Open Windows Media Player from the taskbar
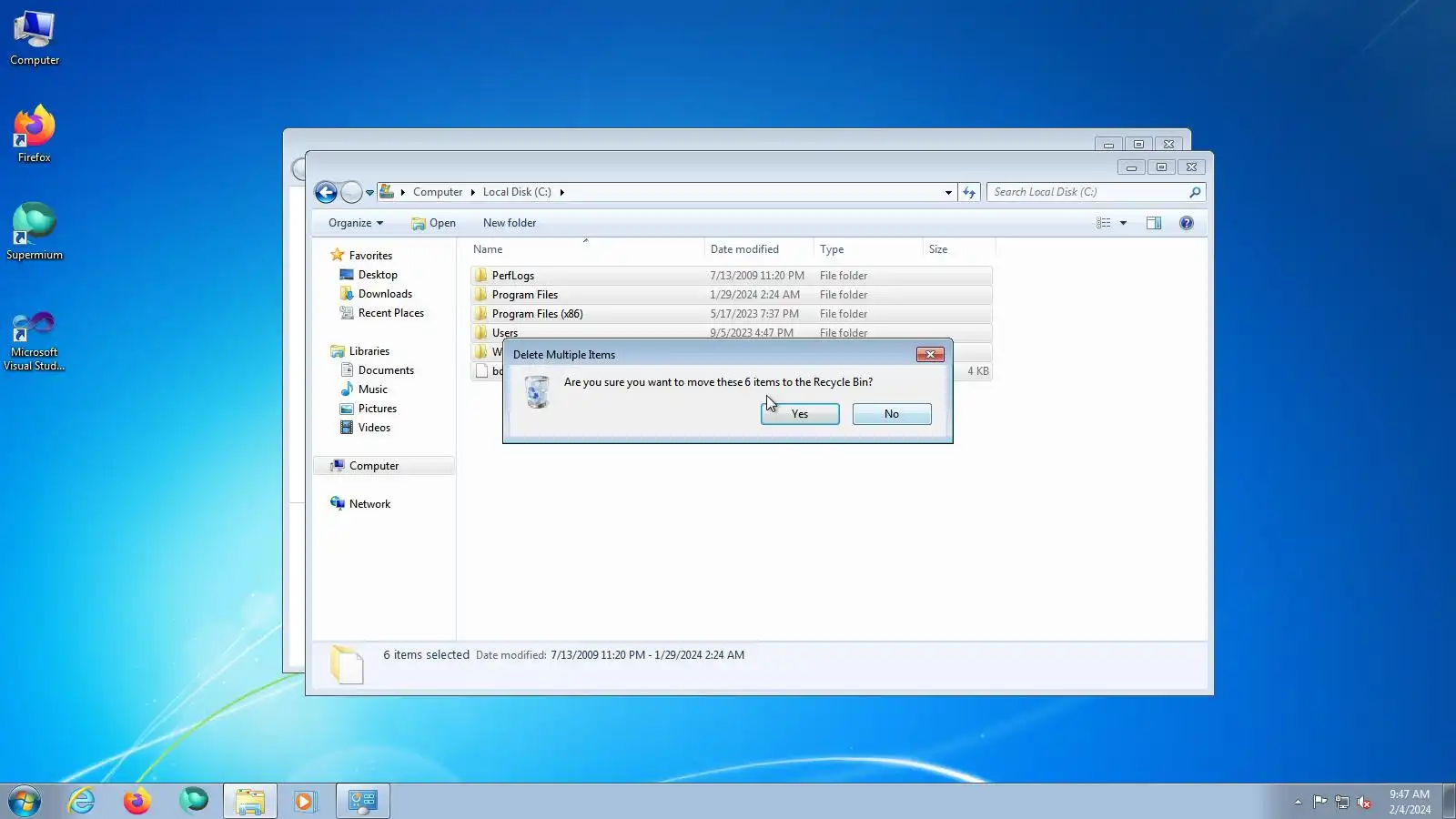Image resolution: width=1456 pixels, height=819 pixels. tap(305, 801)
